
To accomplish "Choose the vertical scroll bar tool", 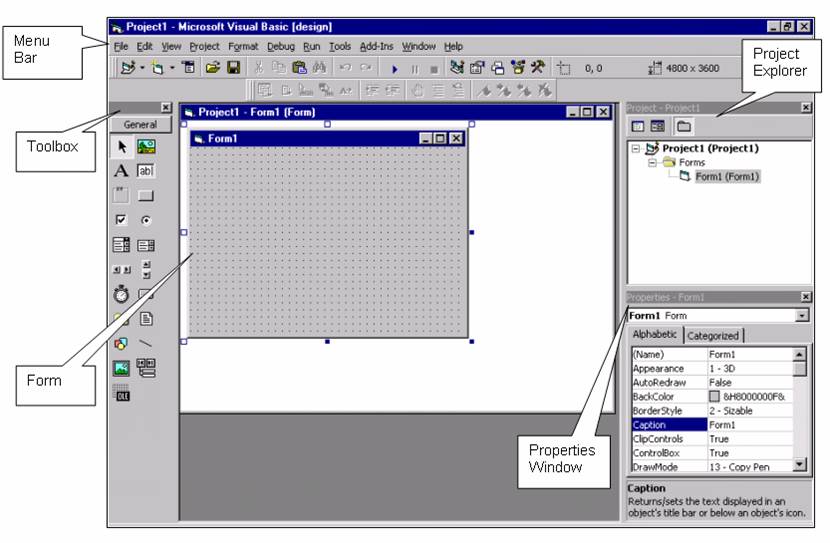I will [147, 269].
